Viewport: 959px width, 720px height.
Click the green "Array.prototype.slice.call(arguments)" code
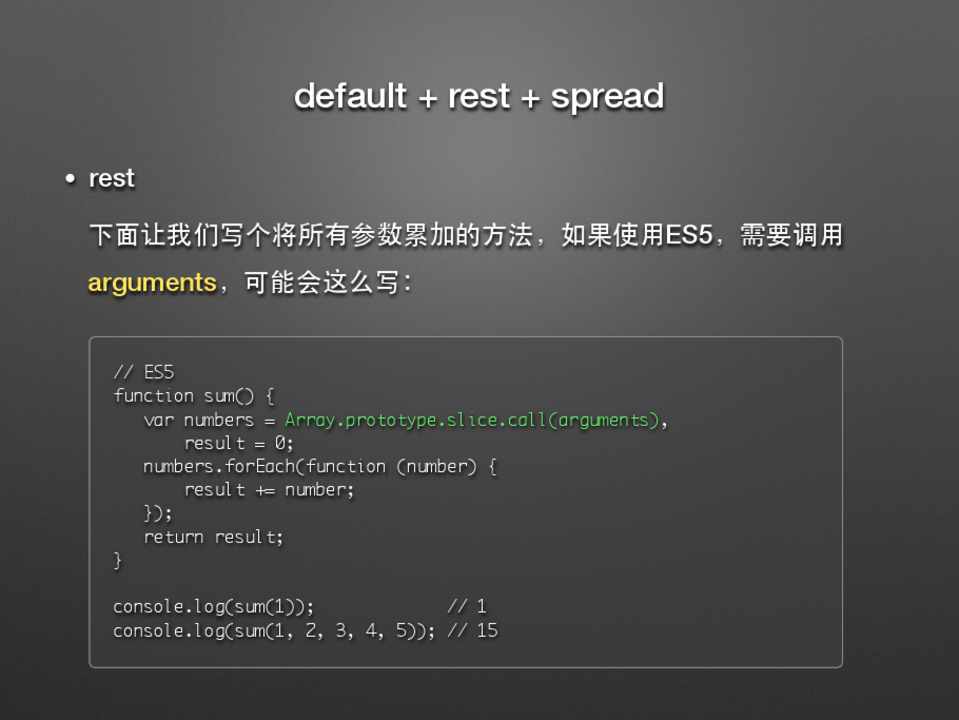tap(472, 420)
